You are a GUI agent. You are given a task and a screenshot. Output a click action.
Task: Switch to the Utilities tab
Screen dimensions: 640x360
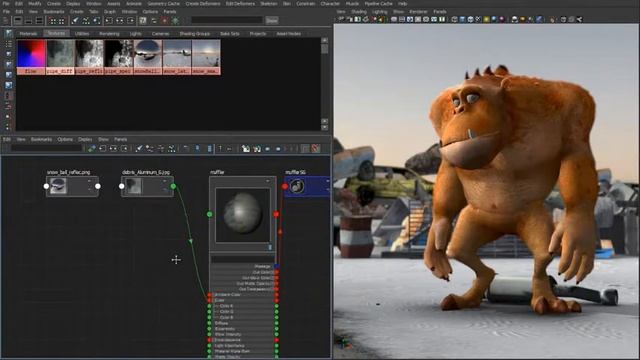coord(82,34)
